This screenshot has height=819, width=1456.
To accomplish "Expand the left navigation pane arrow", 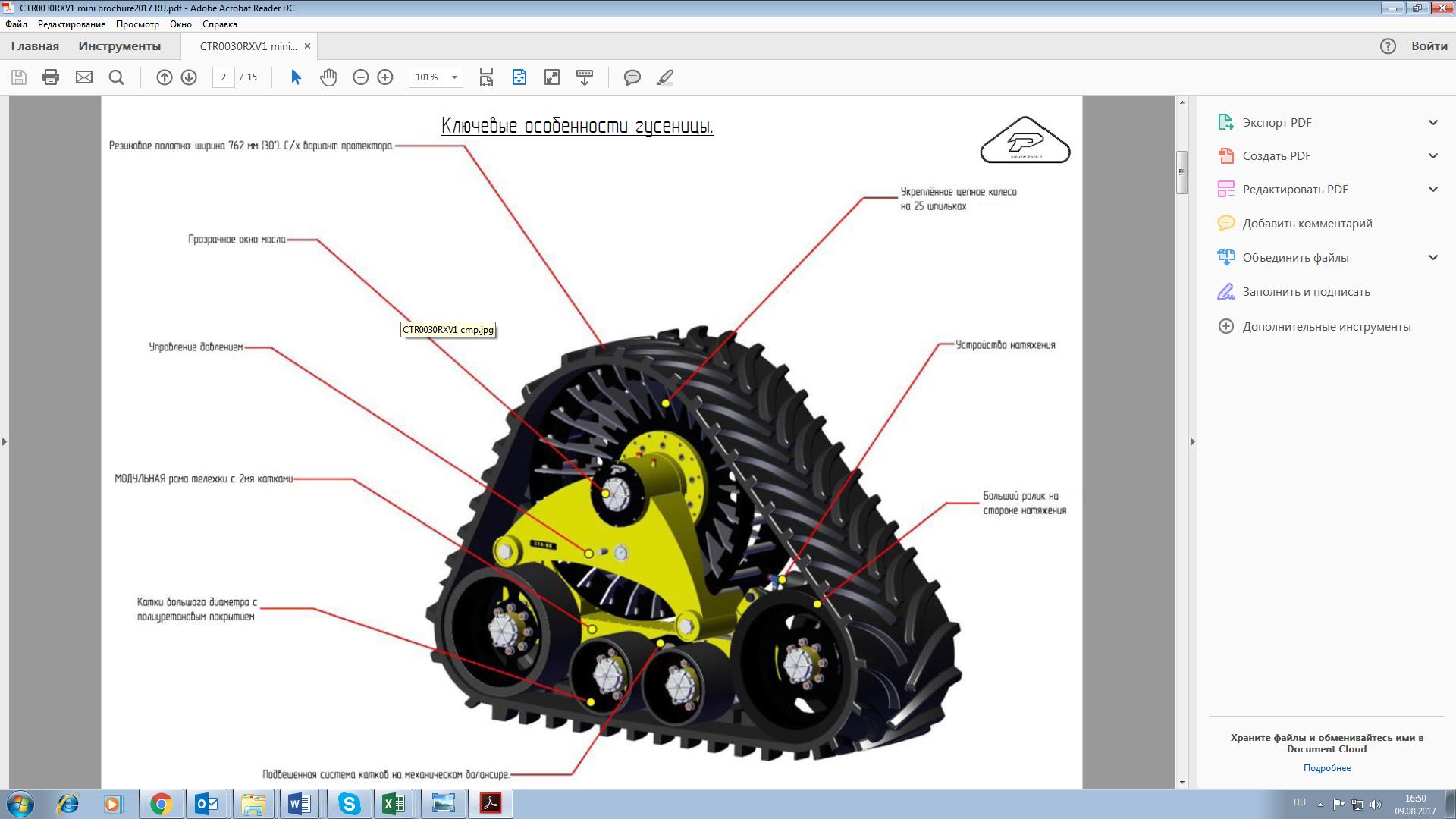I will 4,441.
